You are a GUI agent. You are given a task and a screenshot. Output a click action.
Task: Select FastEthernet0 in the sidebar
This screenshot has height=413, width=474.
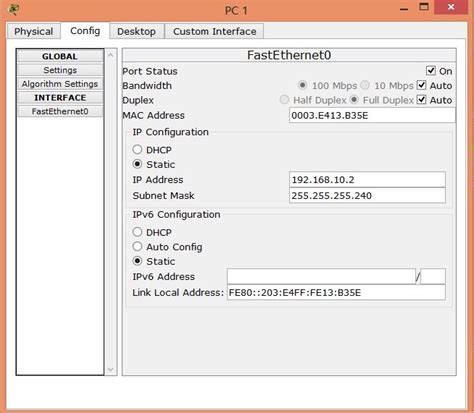click(x=60, y=111)
